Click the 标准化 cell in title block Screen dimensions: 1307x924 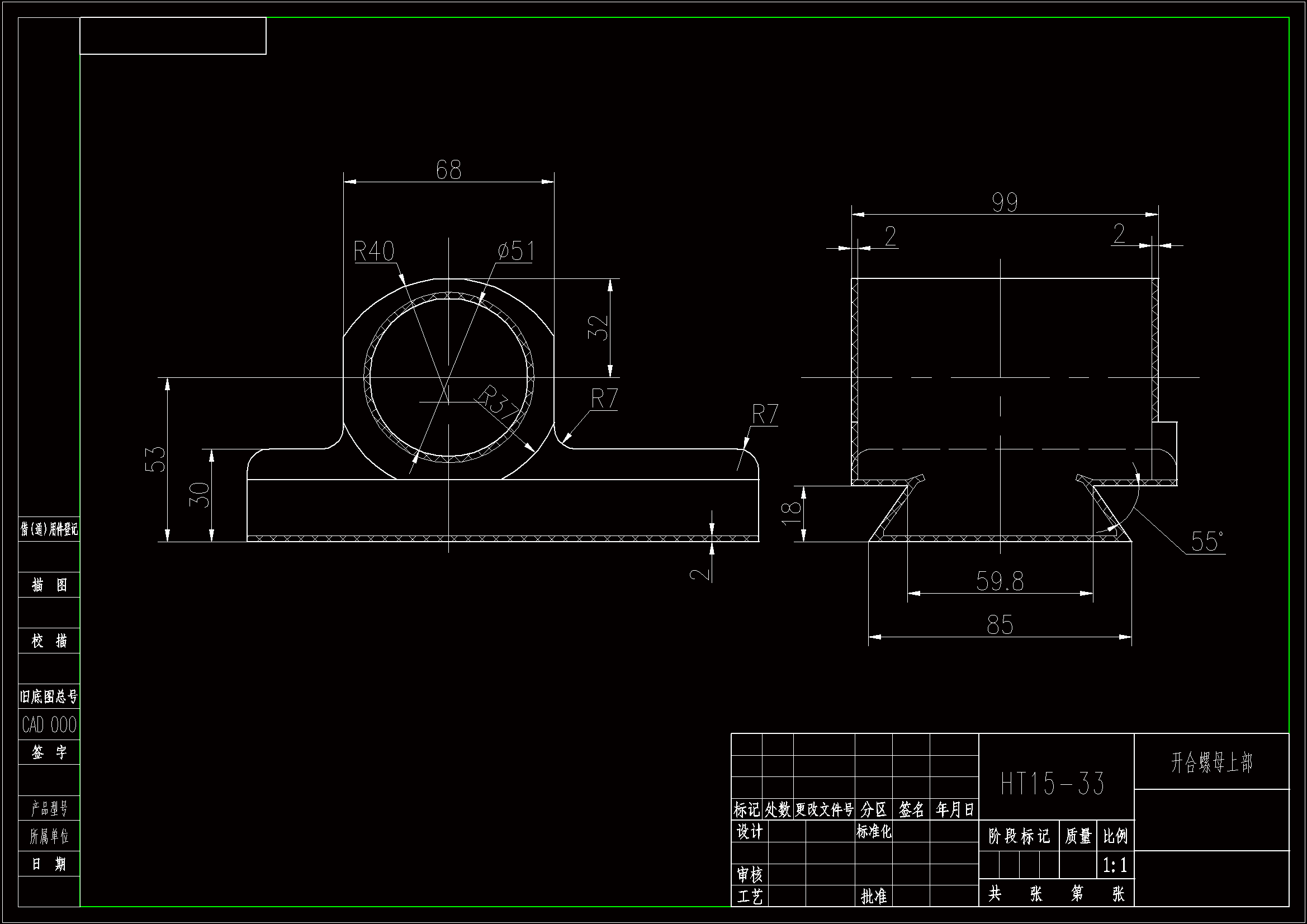tap(873, 832)
